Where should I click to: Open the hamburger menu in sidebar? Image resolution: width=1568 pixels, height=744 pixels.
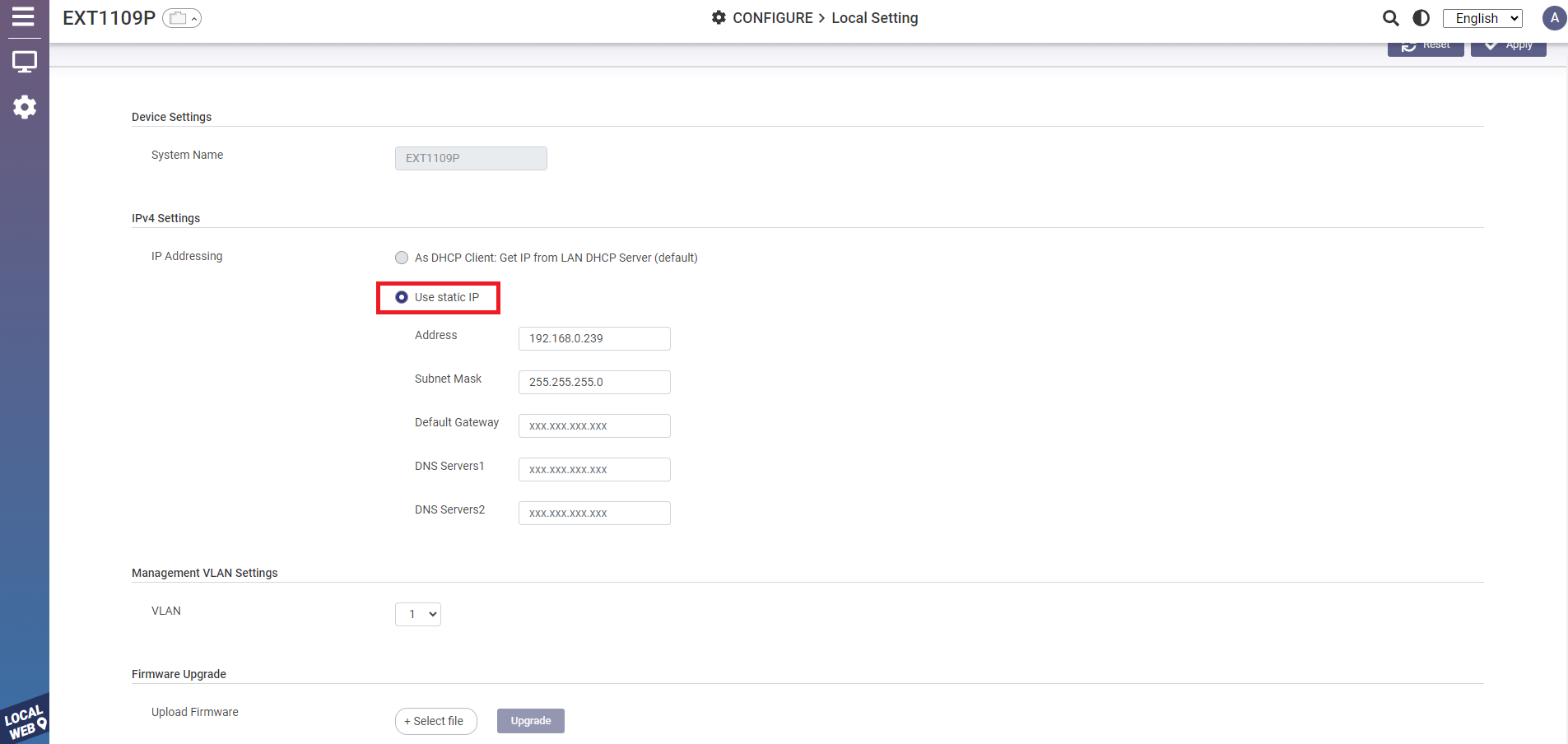point(23,16)
